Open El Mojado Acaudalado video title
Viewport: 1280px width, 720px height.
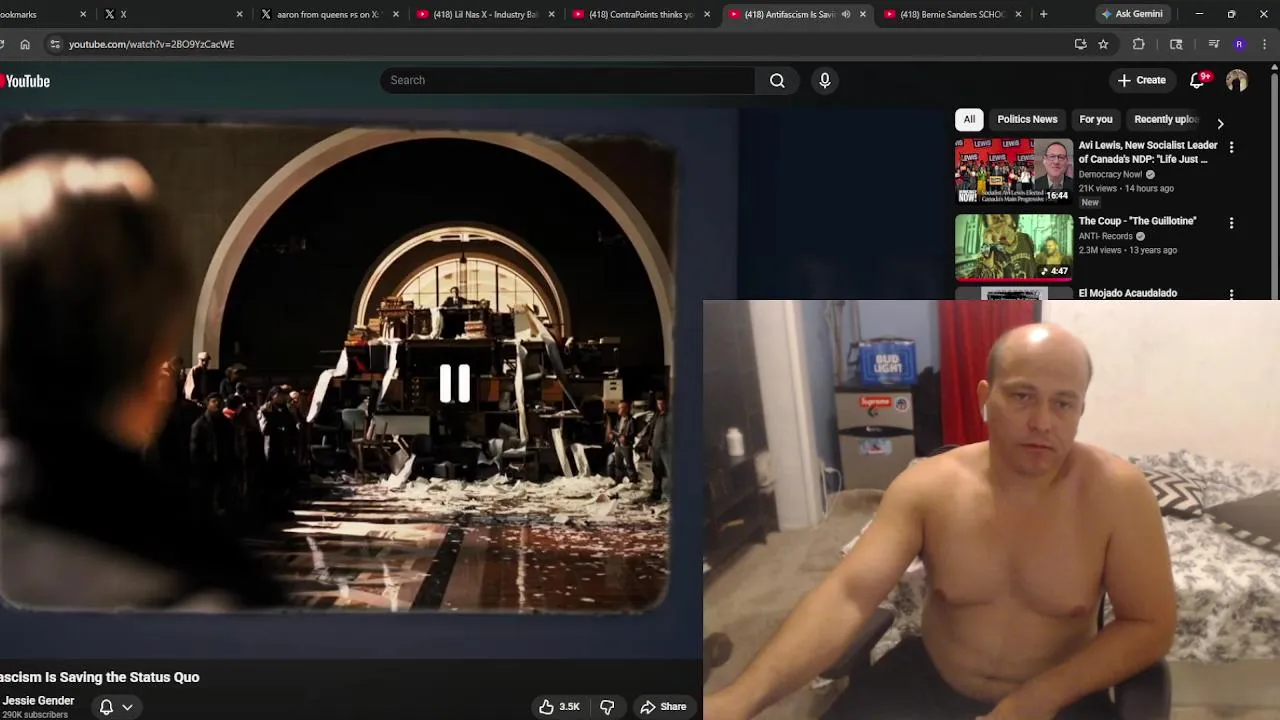click(1127, 293)
